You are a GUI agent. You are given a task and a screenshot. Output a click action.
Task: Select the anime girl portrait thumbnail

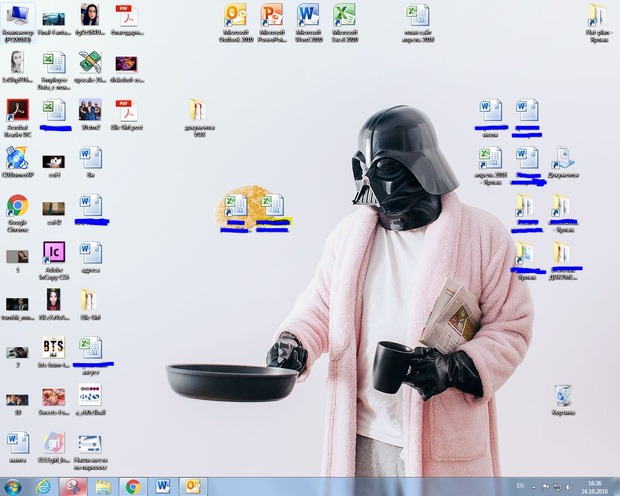54,305
